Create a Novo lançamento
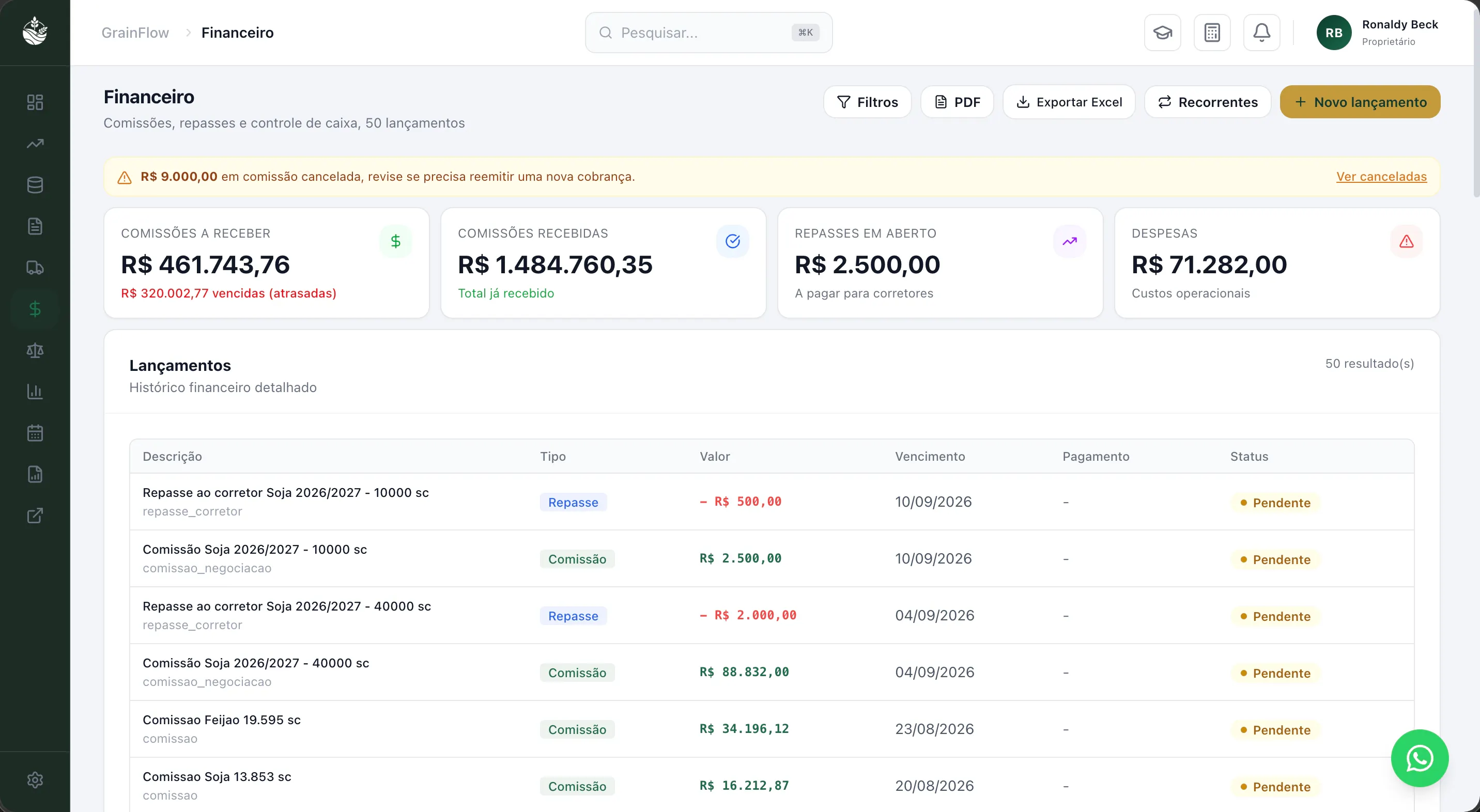Viewport: 1480px width, 812px height. 1360,102
